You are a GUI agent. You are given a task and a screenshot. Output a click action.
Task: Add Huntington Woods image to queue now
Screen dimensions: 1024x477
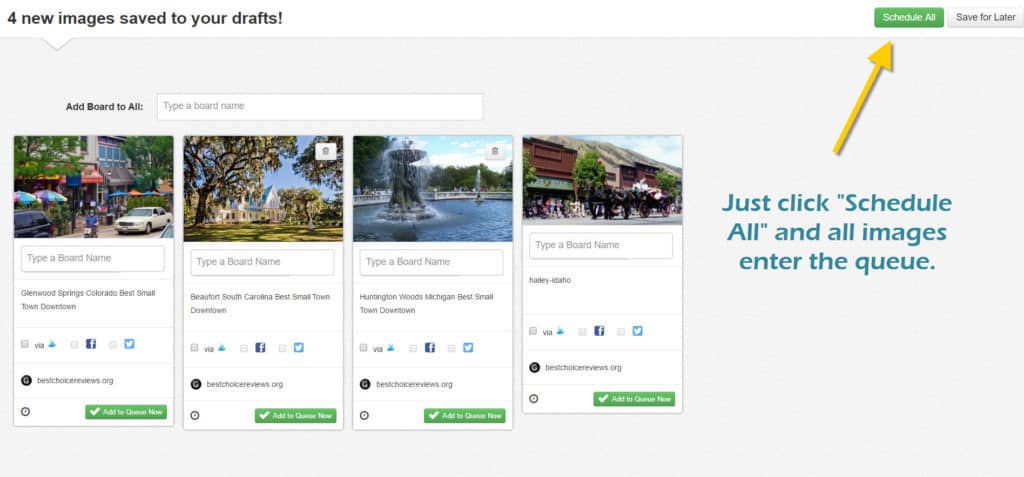click(464, 416)
